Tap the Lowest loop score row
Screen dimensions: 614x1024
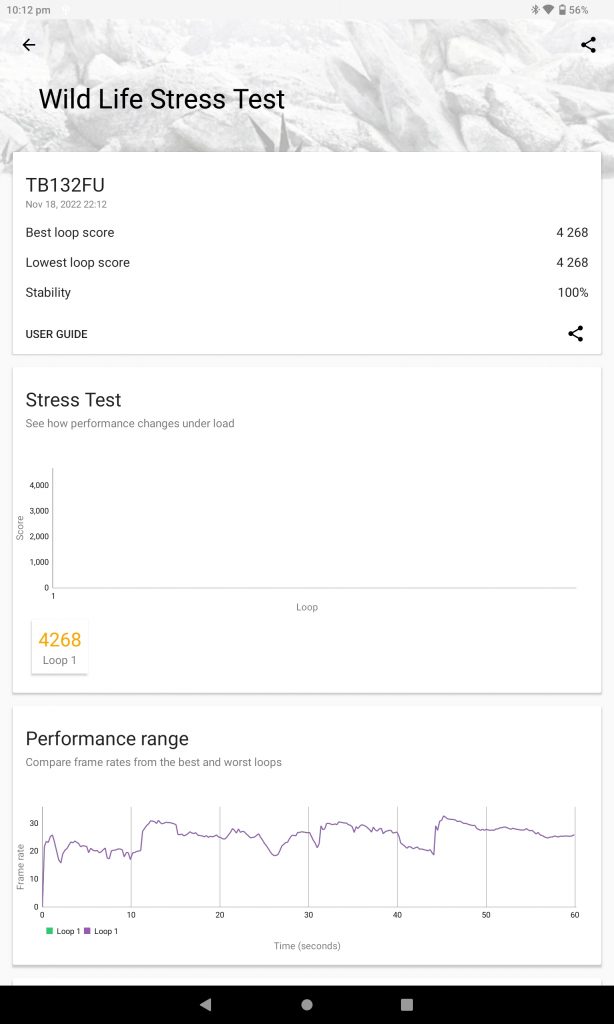306,263
